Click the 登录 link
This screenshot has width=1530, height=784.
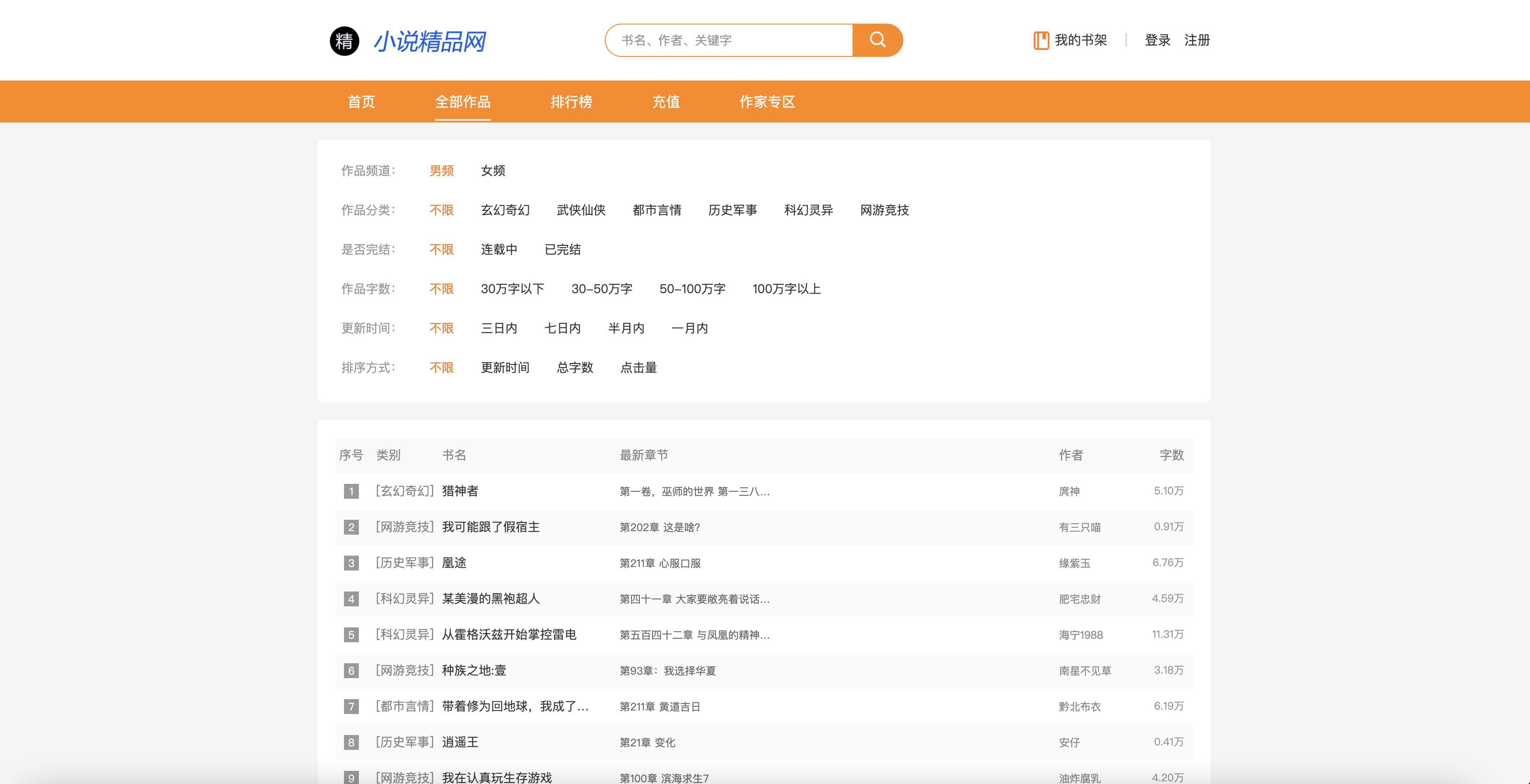[1157, 40]
